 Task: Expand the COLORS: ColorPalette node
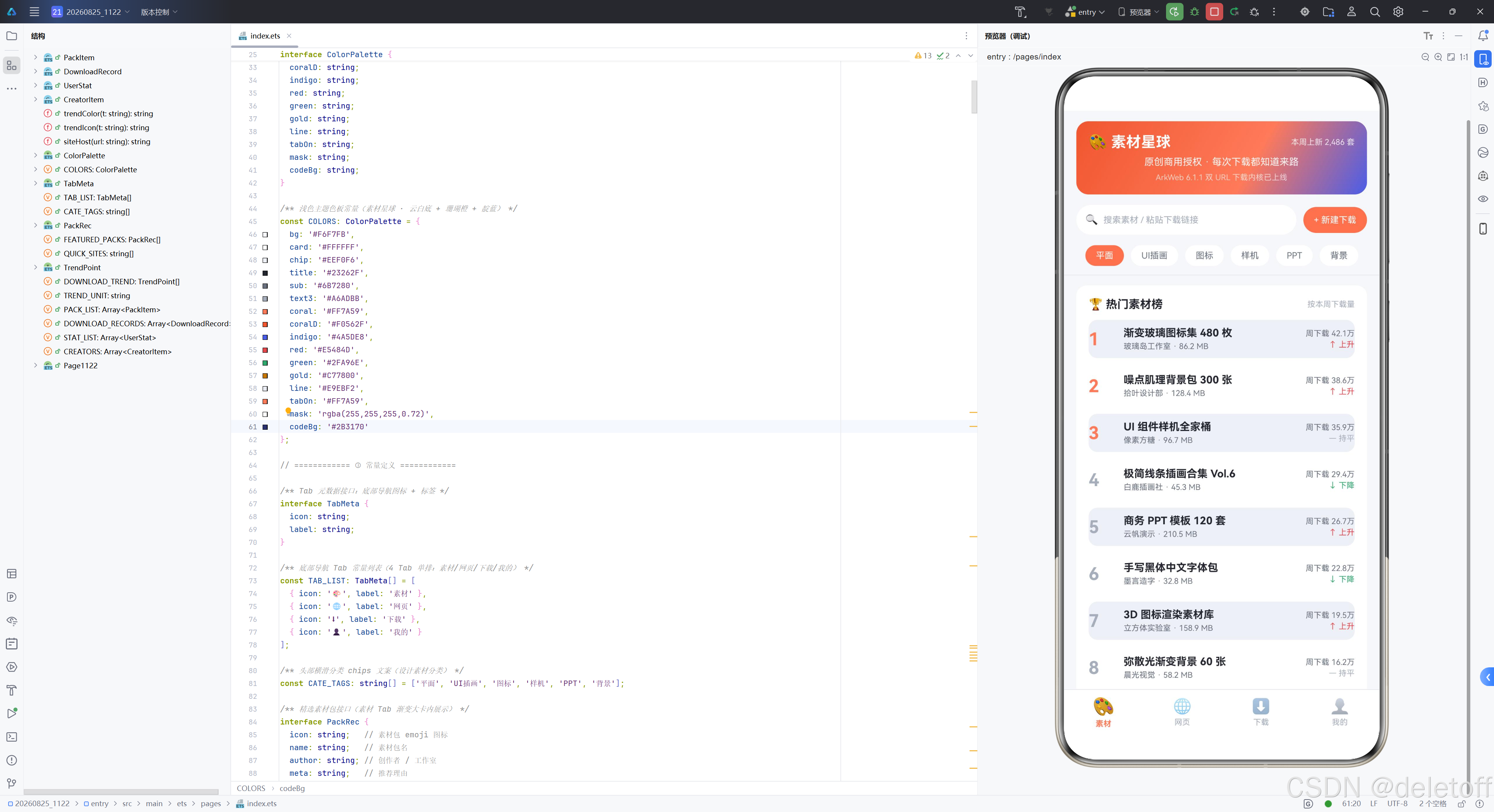[35, 169]
